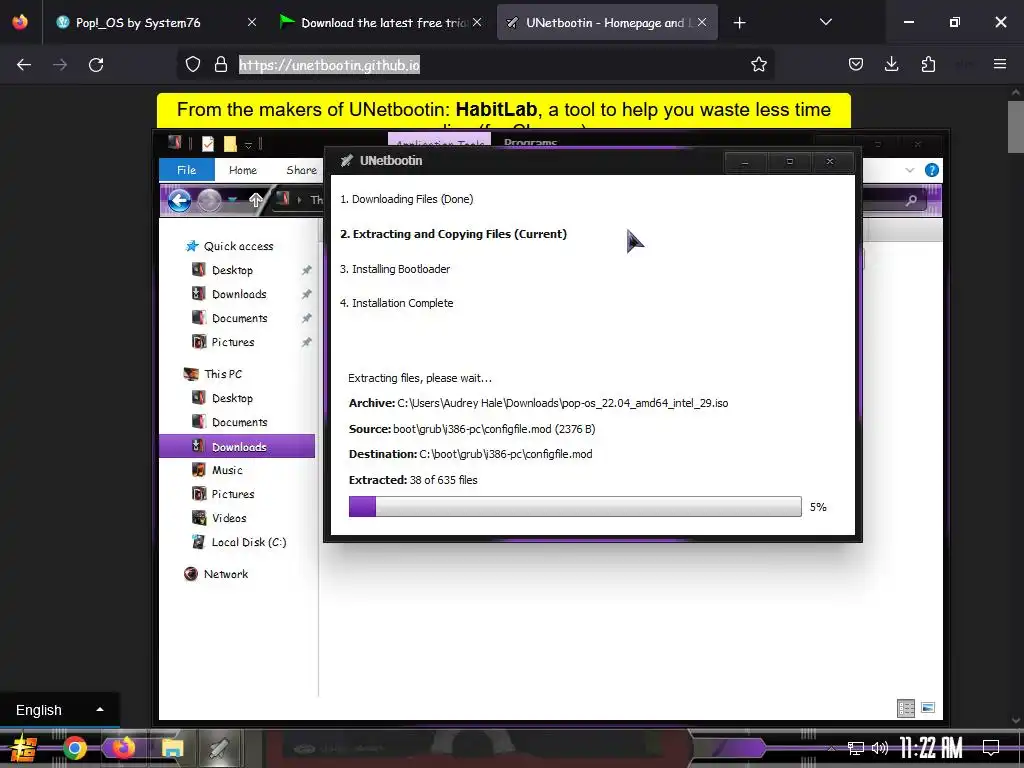
Task: Click UNetbootin taskbar icon
Action: (220, 748)
